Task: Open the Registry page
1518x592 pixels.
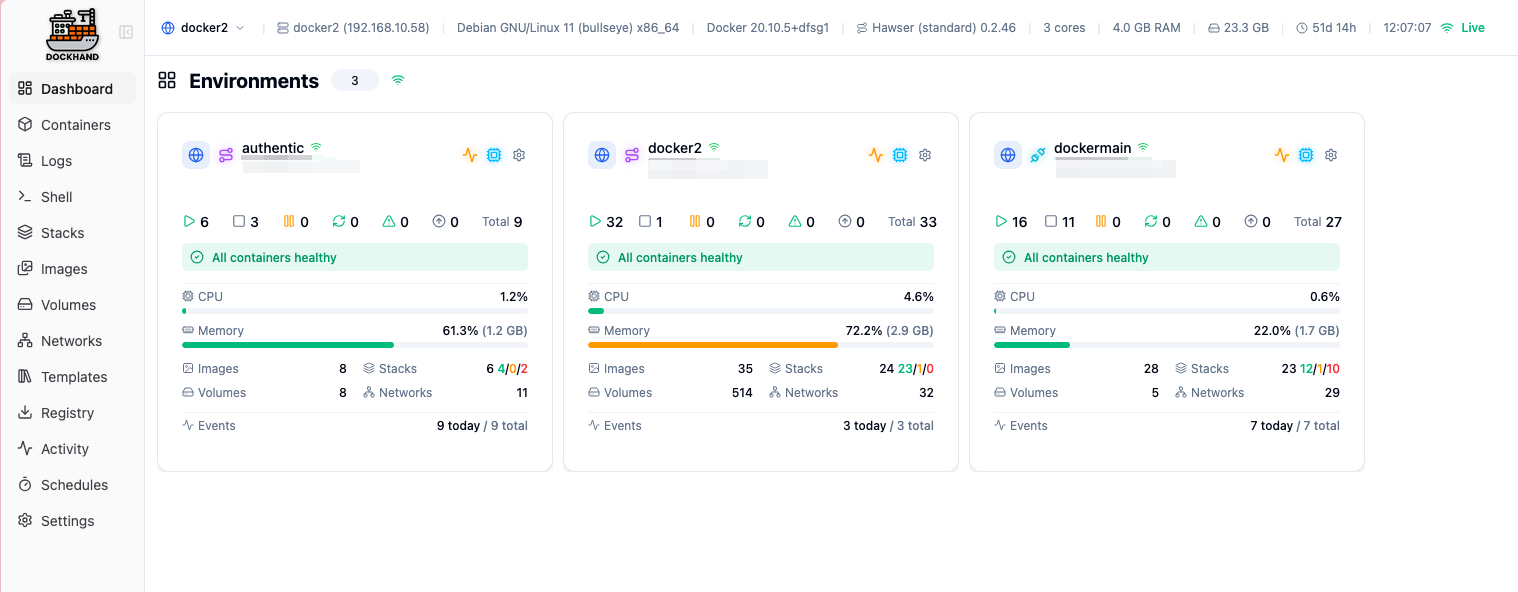Action: coord(72,413)
